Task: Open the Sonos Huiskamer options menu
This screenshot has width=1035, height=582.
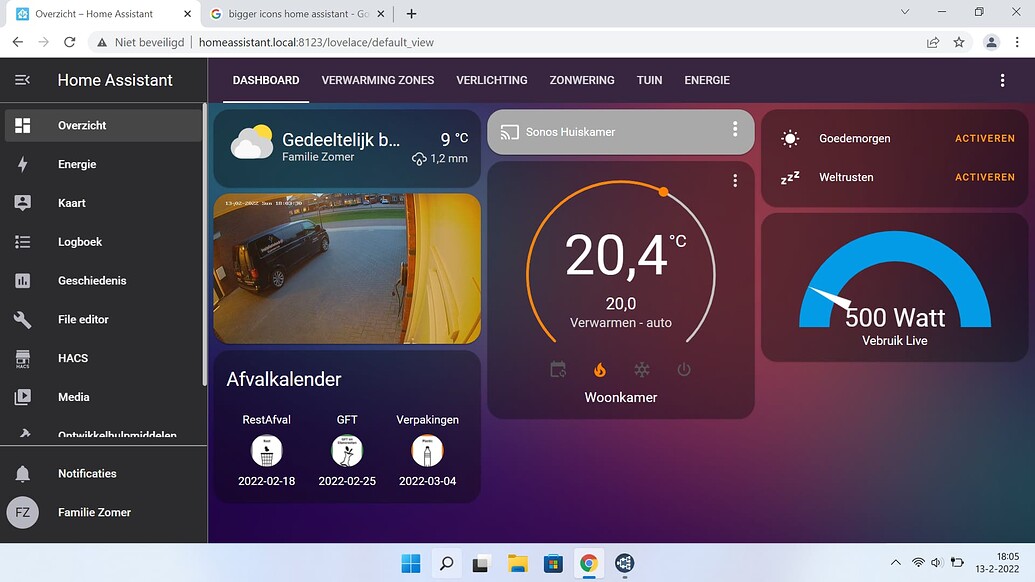Action: [735, 131]
